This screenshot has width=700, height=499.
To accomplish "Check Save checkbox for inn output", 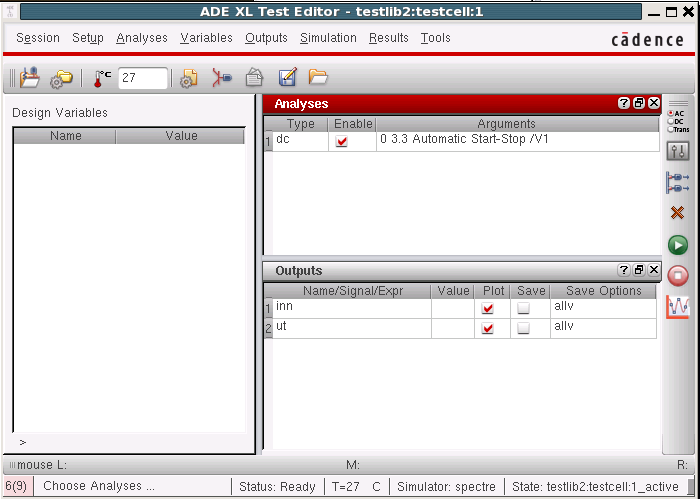I will pos(523,308).
